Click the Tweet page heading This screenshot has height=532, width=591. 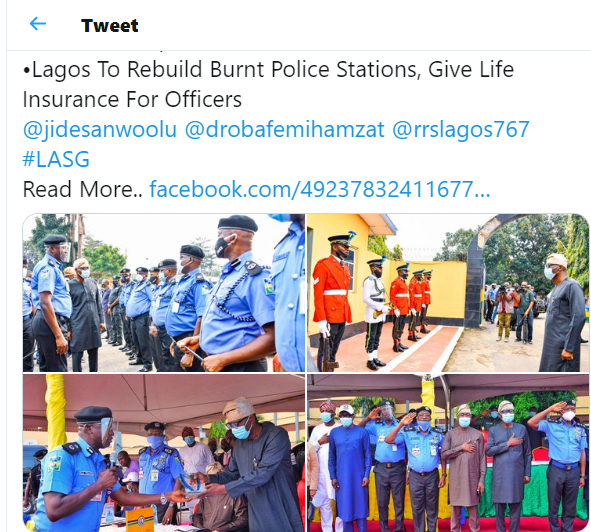[x=110, y=26]
